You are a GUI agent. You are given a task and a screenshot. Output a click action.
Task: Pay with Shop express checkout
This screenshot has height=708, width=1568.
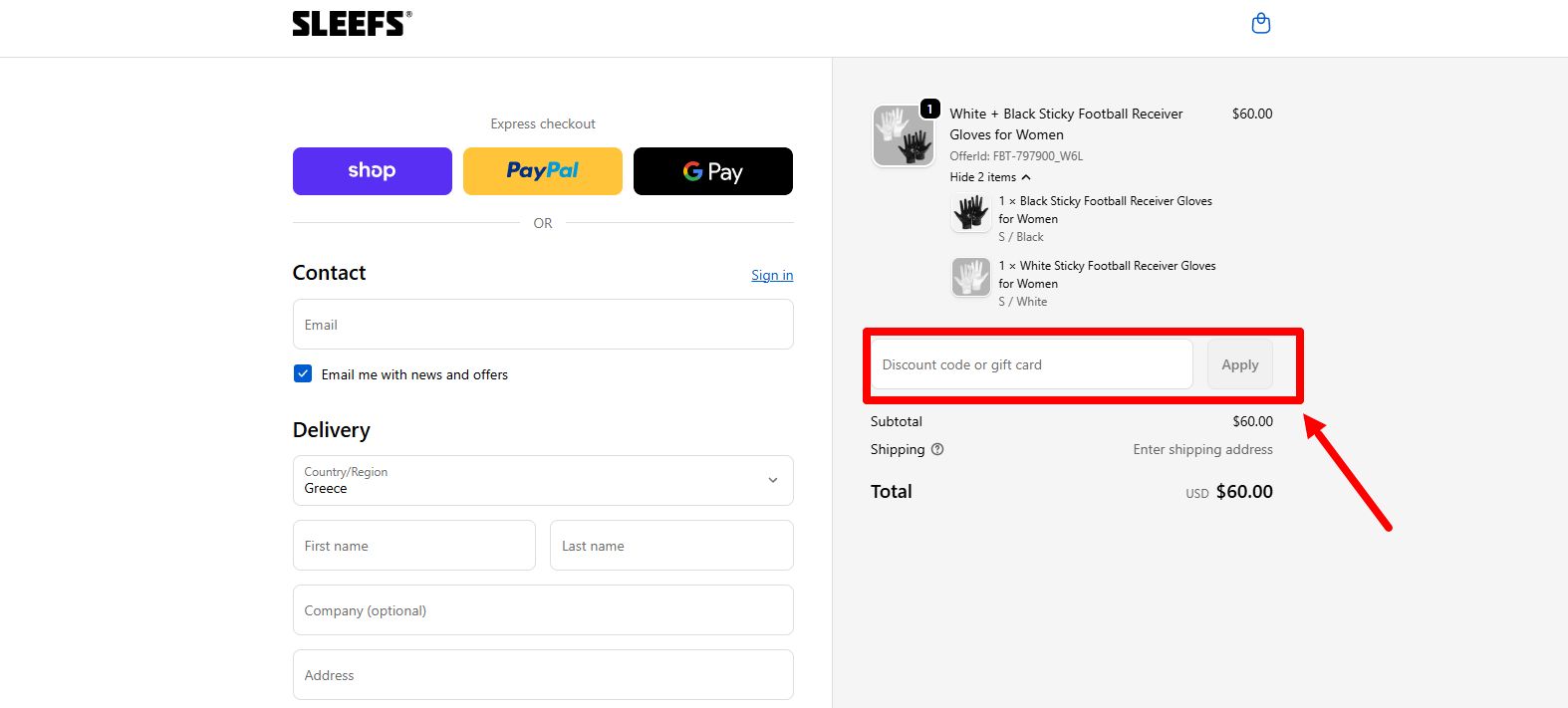[x=373, y=171]
